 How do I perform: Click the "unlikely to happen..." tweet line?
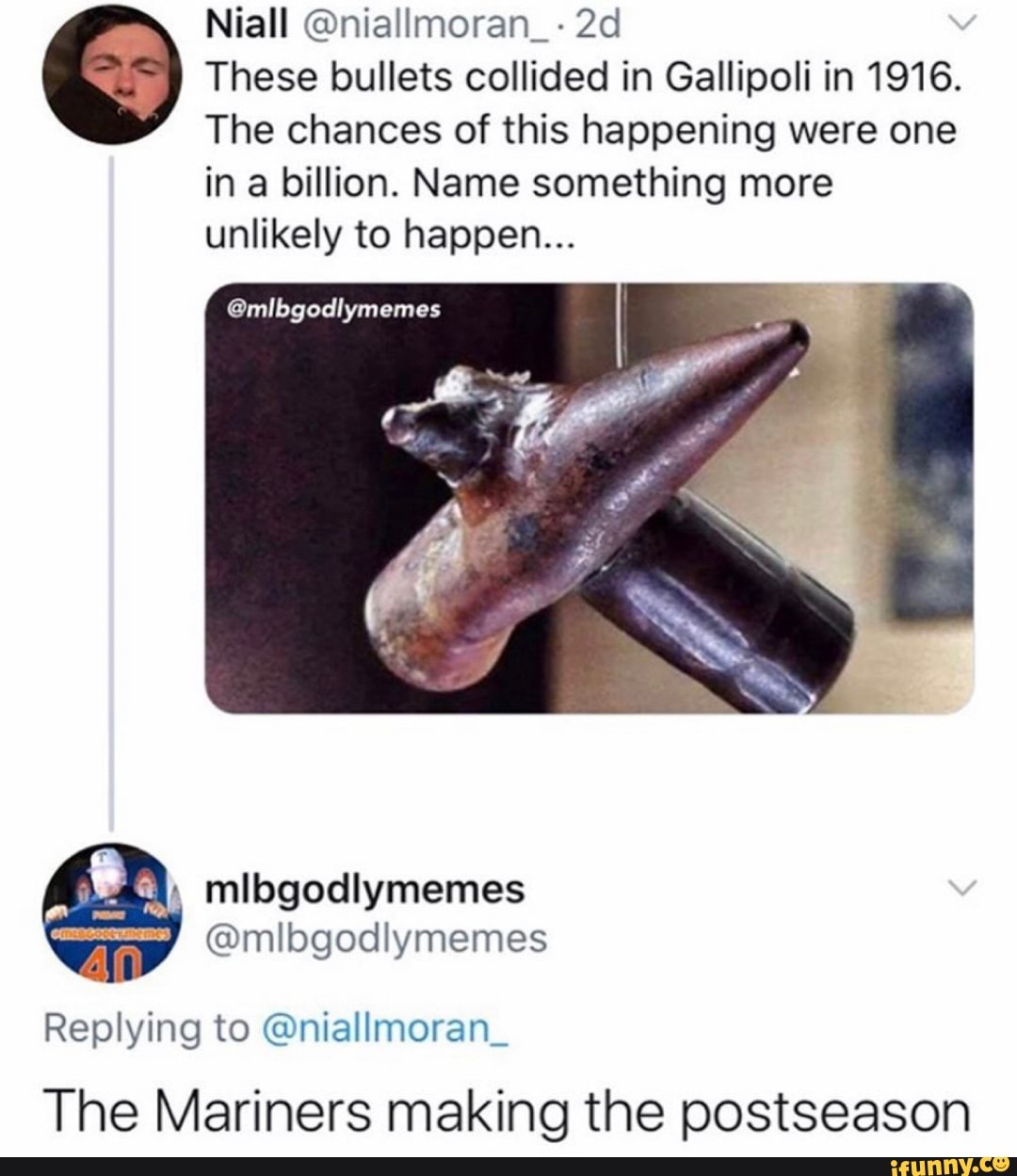coord(388,234)
